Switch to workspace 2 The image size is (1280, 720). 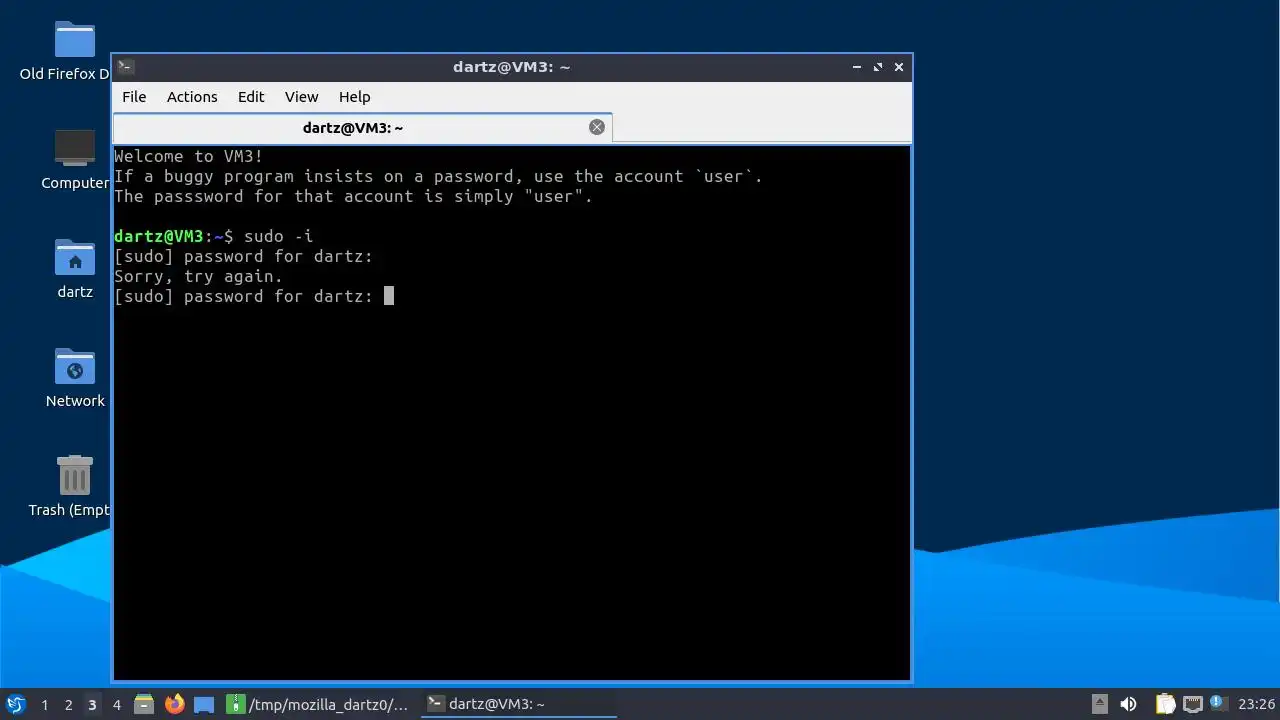tap(68, 704)
